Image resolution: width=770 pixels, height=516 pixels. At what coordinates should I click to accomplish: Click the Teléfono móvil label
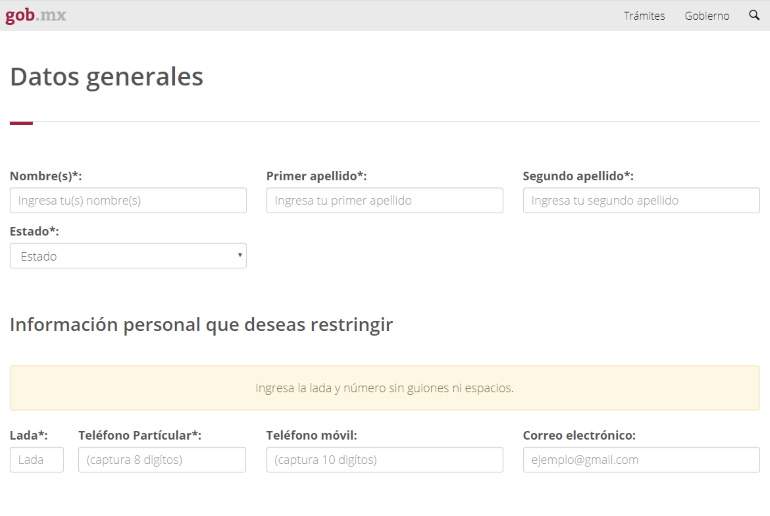coord(312,435)
